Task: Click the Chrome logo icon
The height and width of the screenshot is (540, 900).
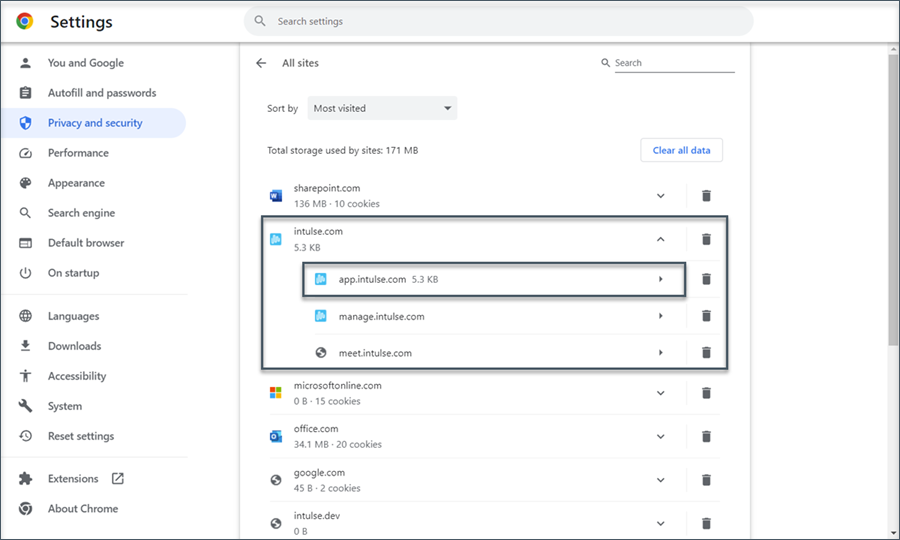Action: tap(25, 21)
